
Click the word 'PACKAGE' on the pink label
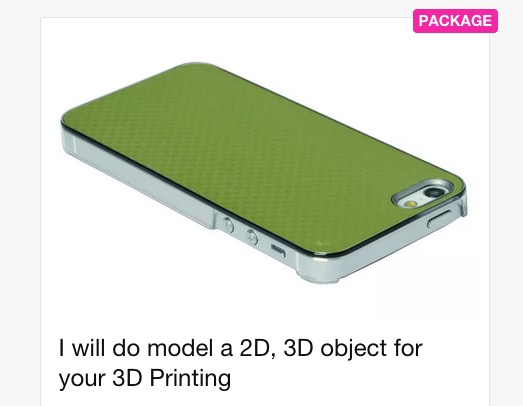455,21
